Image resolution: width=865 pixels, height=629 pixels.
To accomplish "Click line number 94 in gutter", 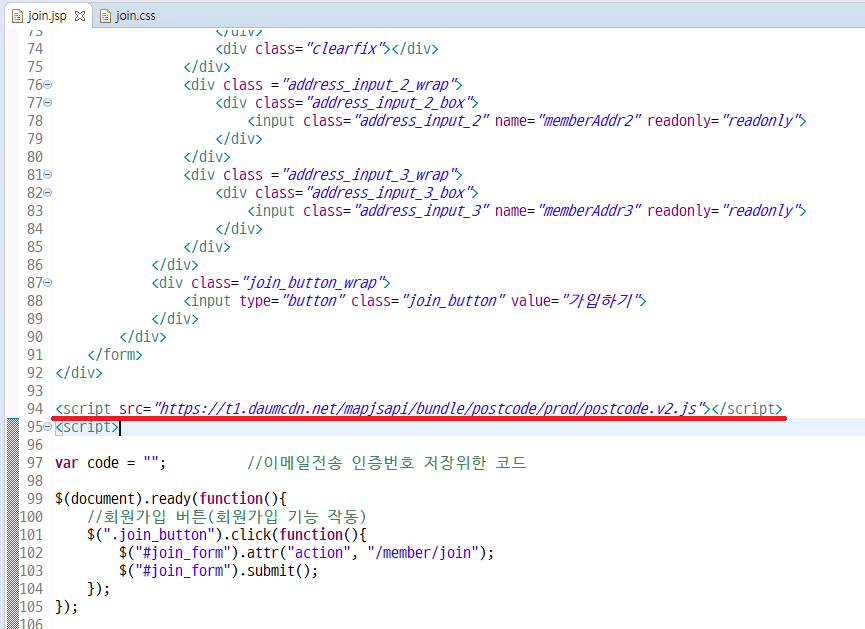I will tap(35, 408).
